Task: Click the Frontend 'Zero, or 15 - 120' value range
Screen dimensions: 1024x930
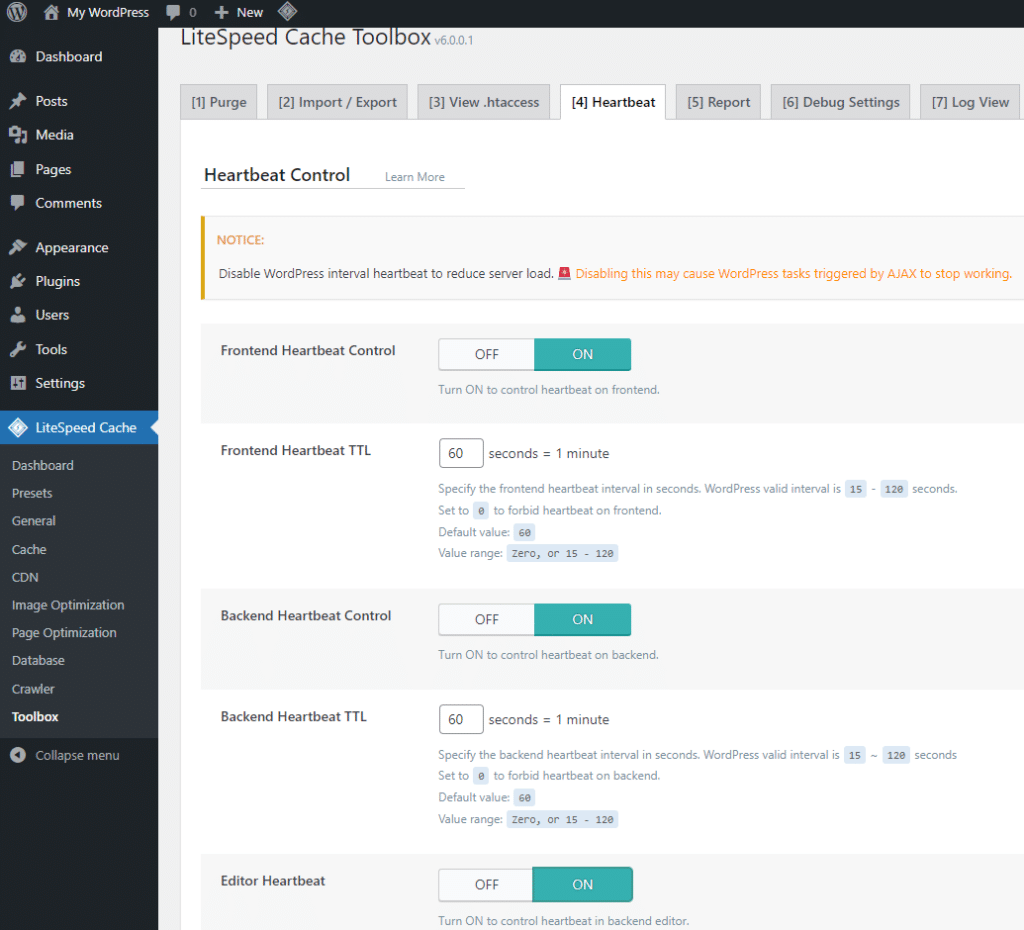Action: pos(562,553)
